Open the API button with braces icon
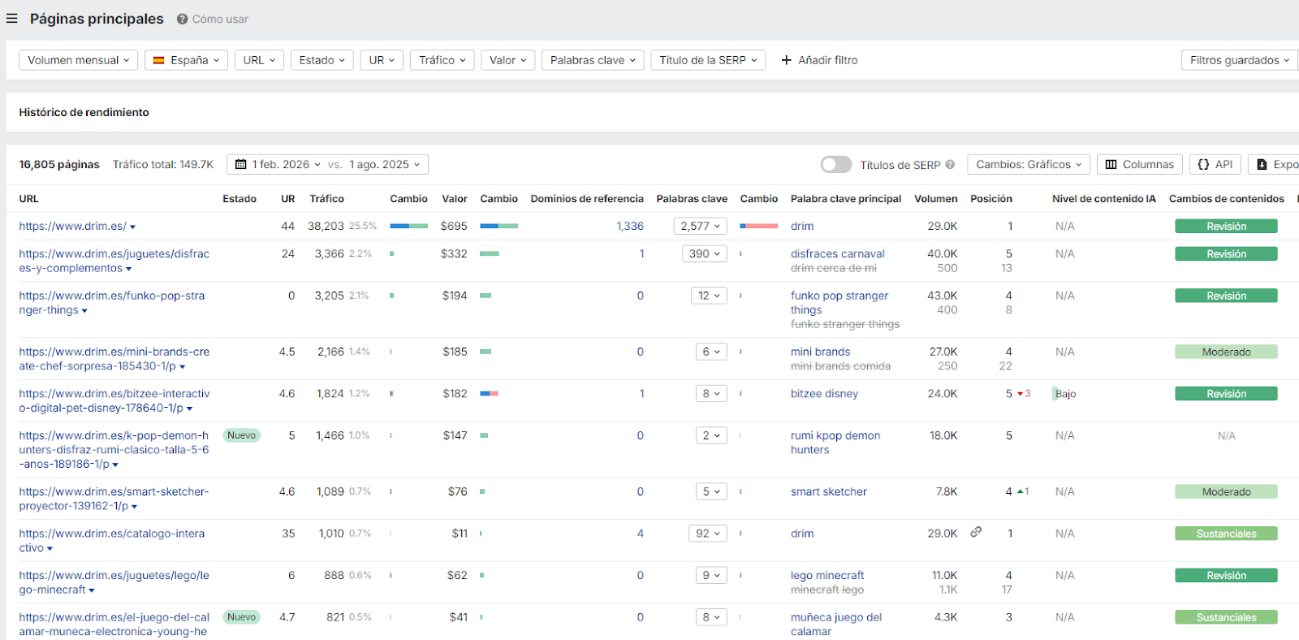 (1215, 164)
